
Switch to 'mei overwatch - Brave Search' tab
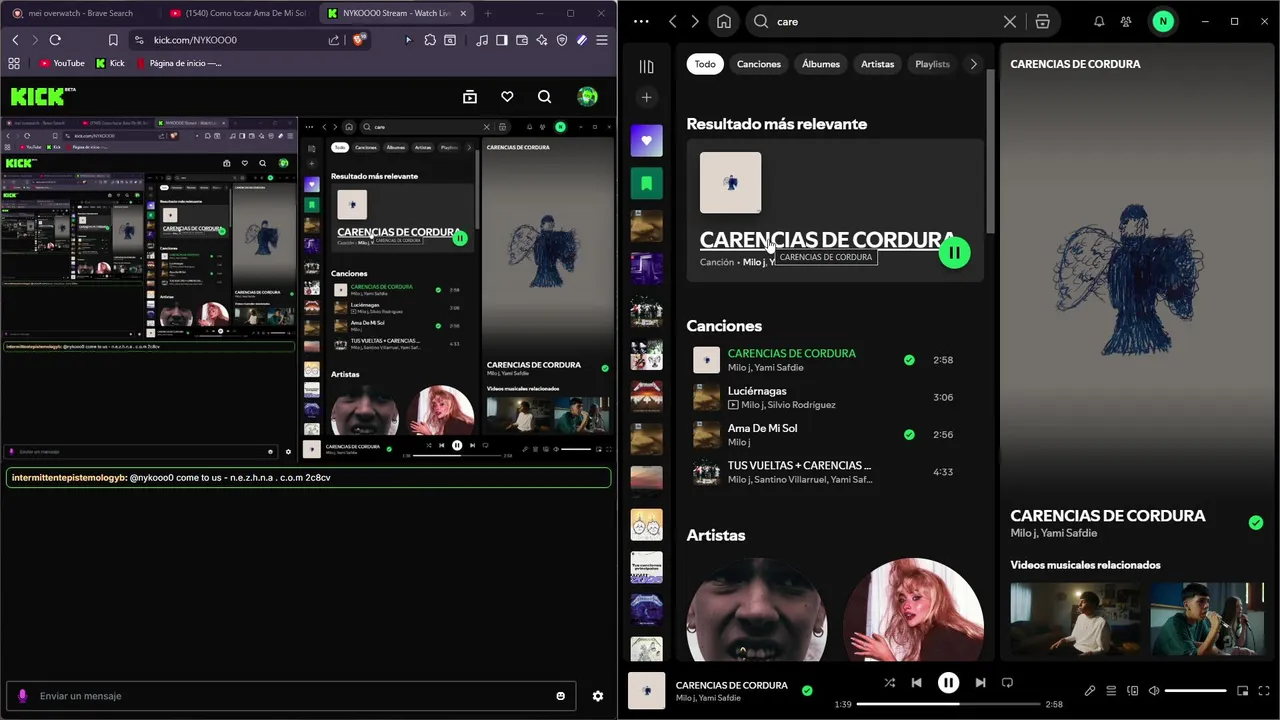point(80,13)
